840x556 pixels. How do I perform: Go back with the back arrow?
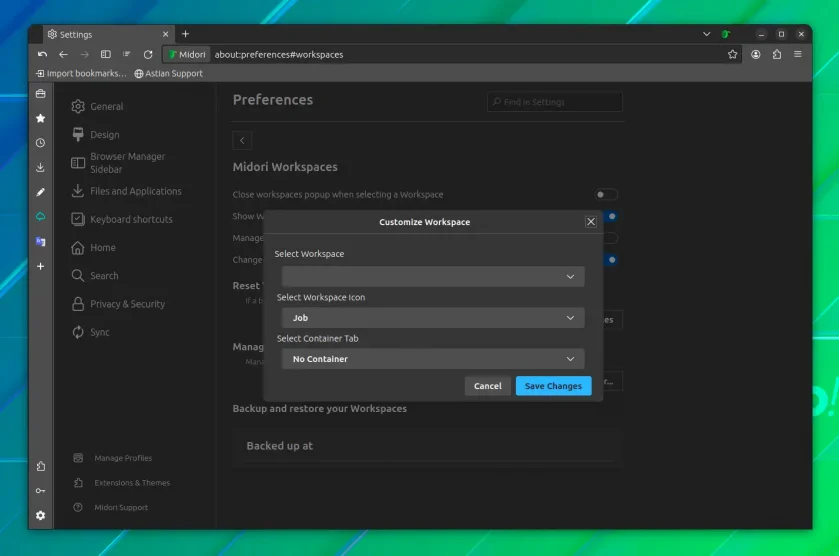[63, 54]
